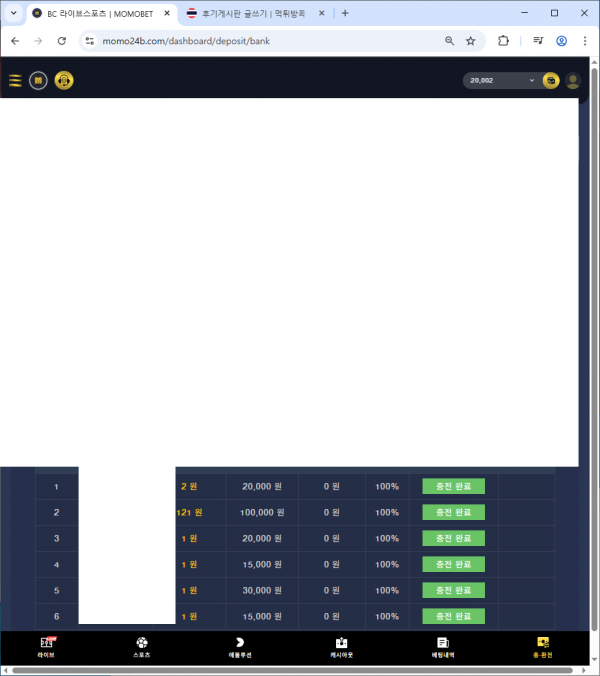Screen dimensions: 600x676
Task: Open 라이브 (Live) in bottom navigation
Action: coord(47,646)
